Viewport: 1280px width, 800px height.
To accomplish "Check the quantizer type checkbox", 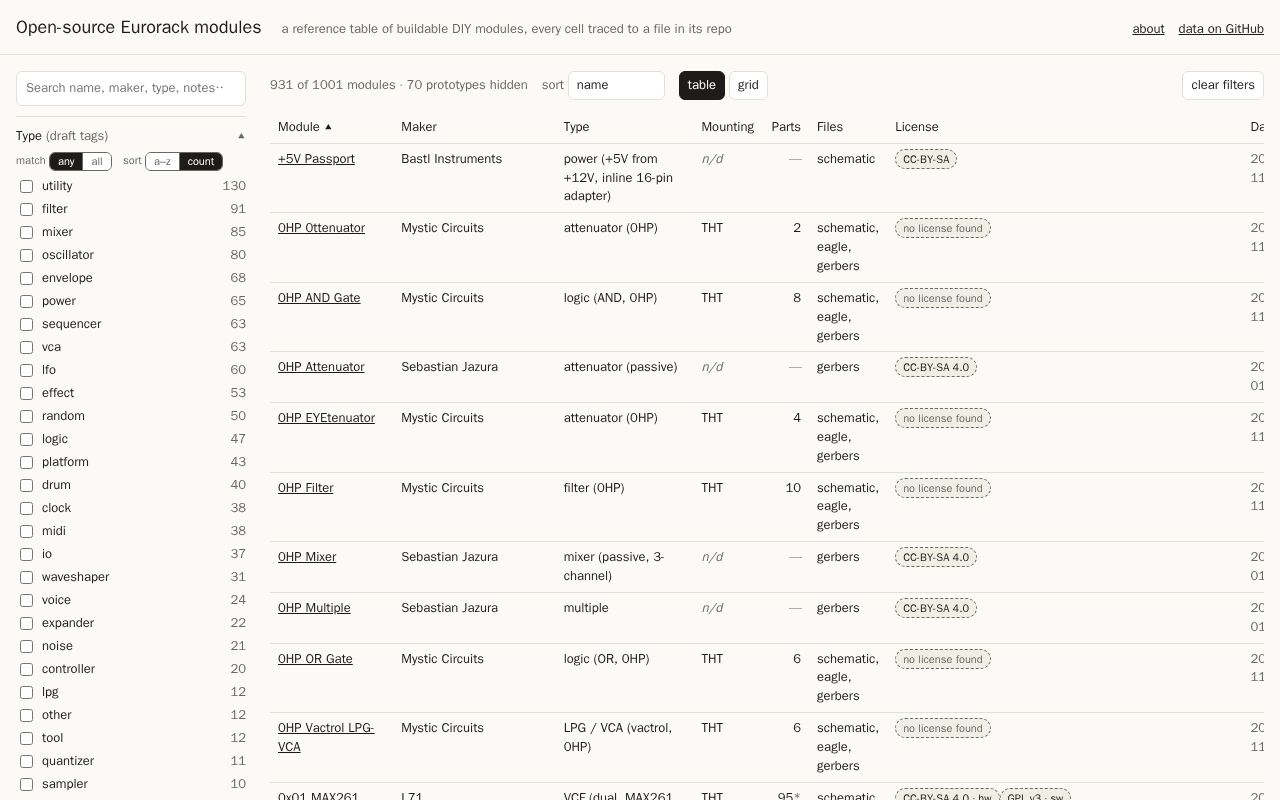I will 27,761.
